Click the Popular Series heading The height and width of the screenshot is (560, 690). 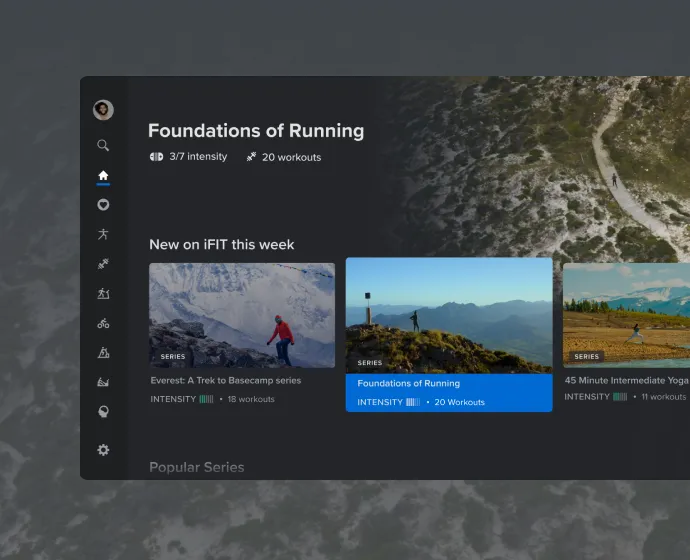click(x=197, y=467)
